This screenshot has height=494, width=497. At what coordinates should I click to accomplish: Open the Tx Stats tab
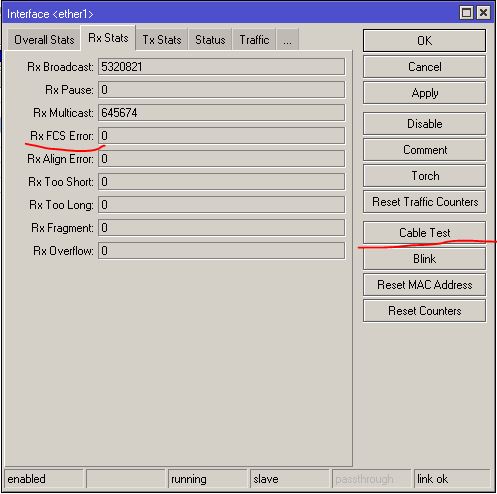162,40
